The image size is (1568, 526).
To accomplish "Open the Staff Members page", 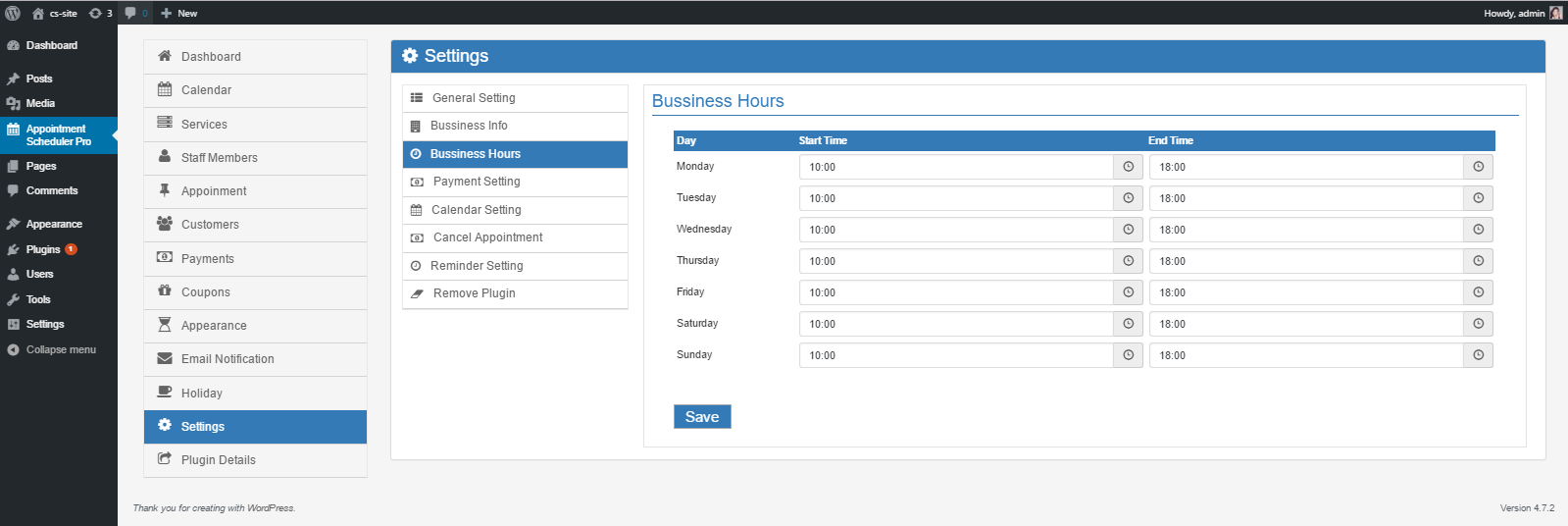I will 219,158.
